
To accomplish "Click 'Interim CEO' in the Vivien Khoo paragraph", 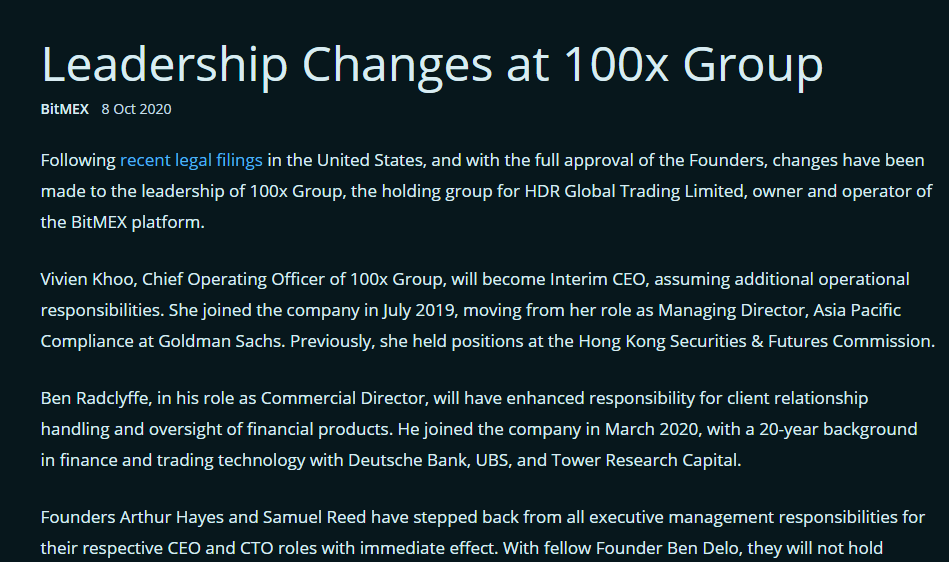I will pyautogui.click(x=599, y=279).
